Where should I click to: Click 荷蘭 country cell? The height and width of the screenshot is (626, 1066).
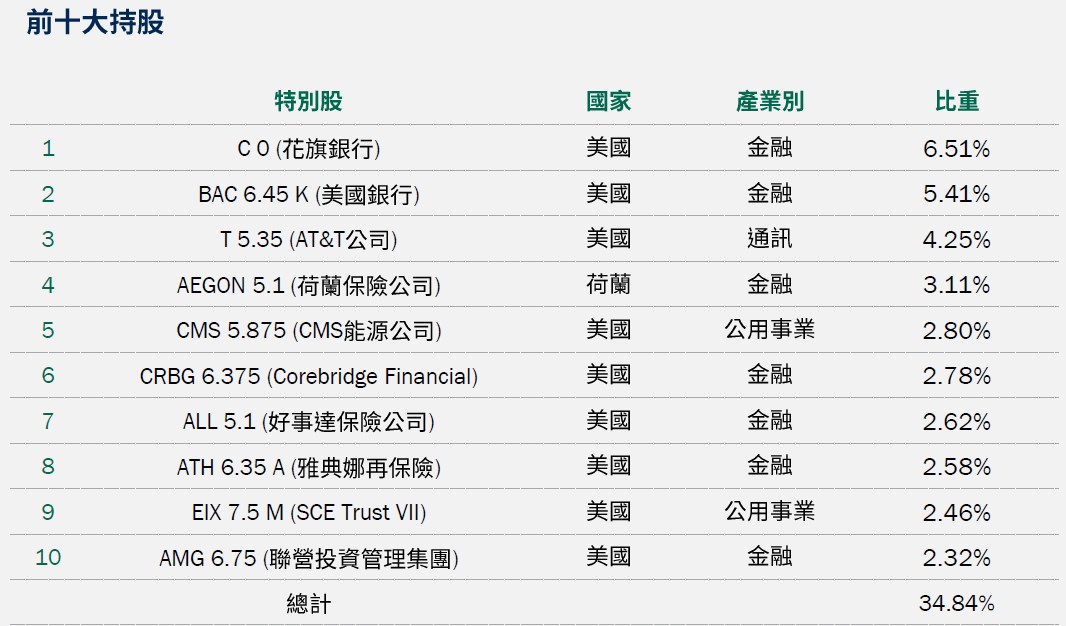coord(608,285)
